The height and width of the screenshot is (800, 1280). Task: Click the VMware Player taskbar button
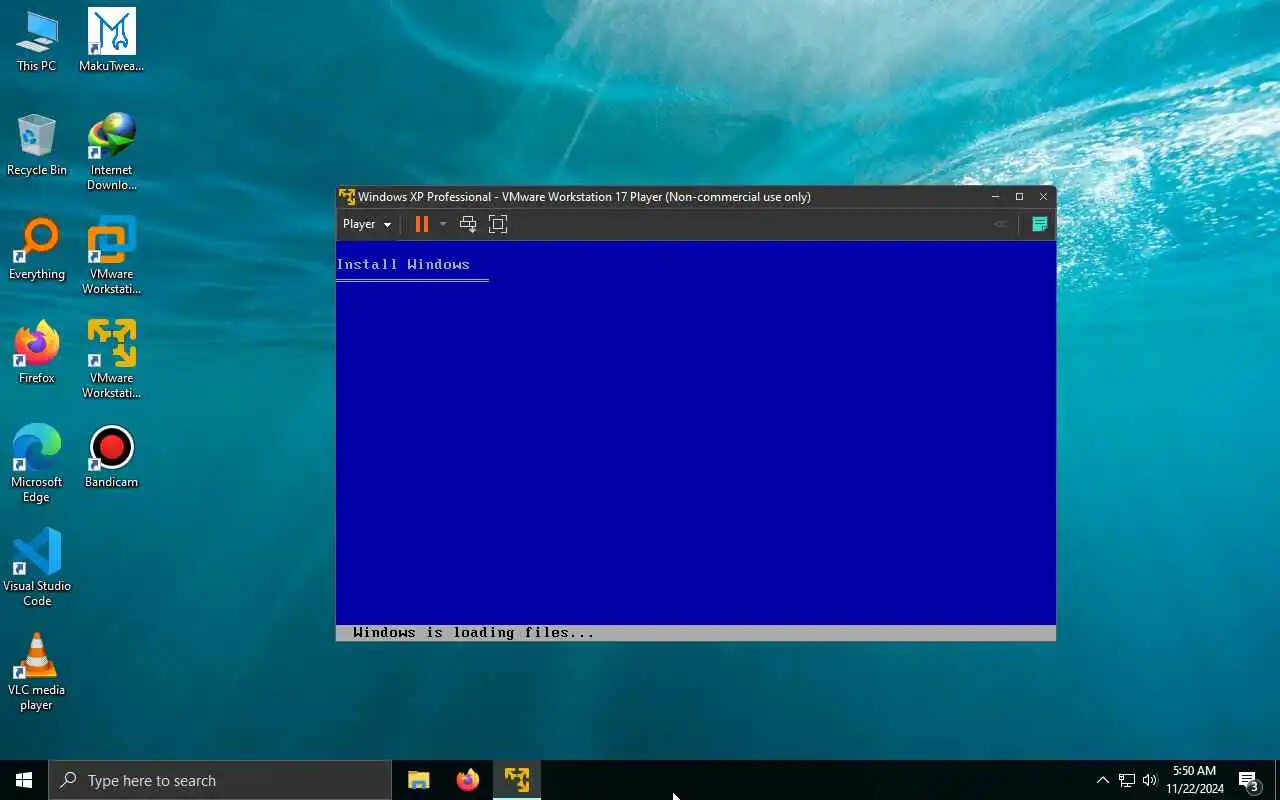[x=517, y=780]
